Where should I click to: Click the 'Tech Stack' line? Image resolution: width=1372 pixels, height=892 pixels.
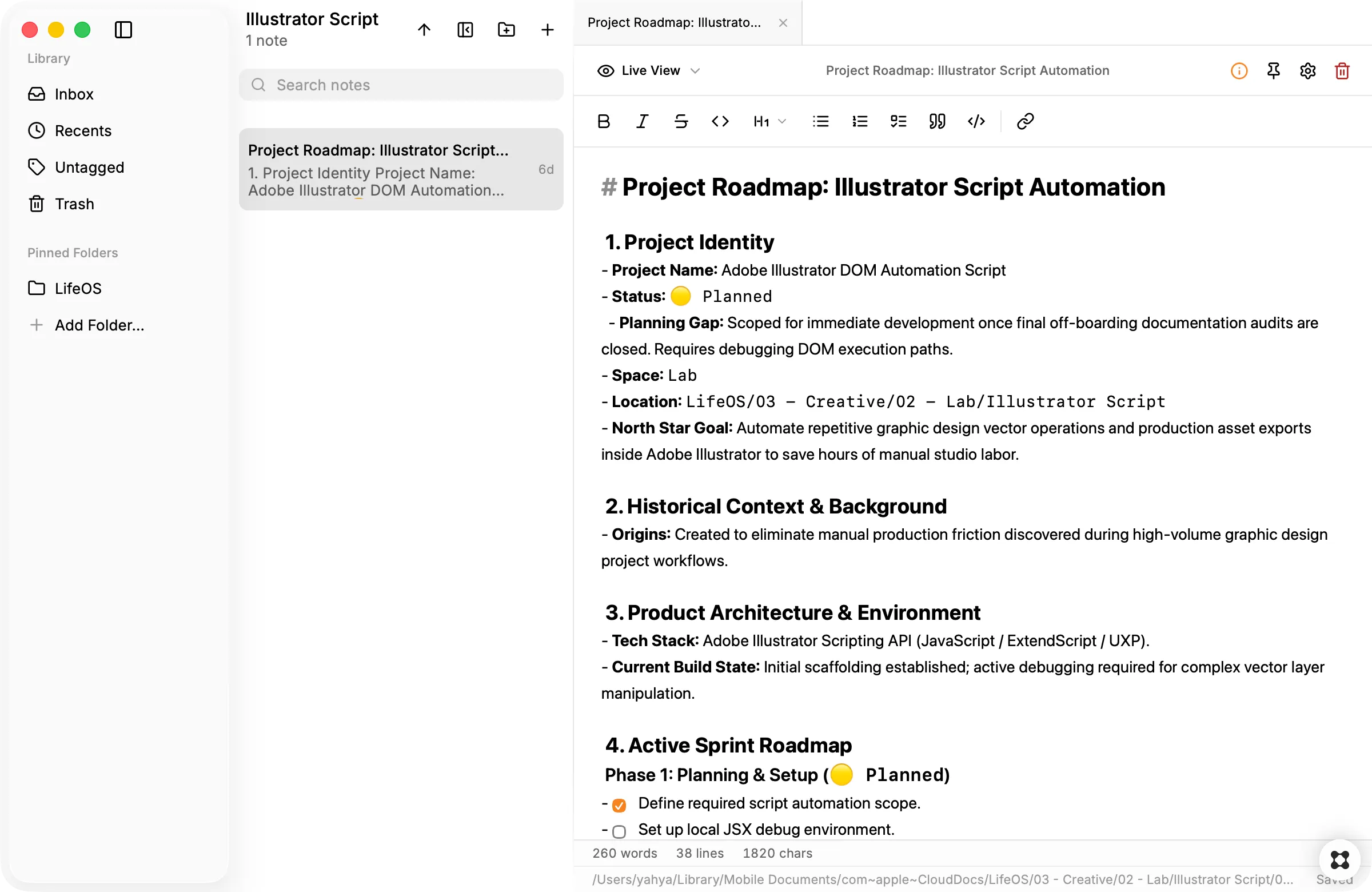876,640
